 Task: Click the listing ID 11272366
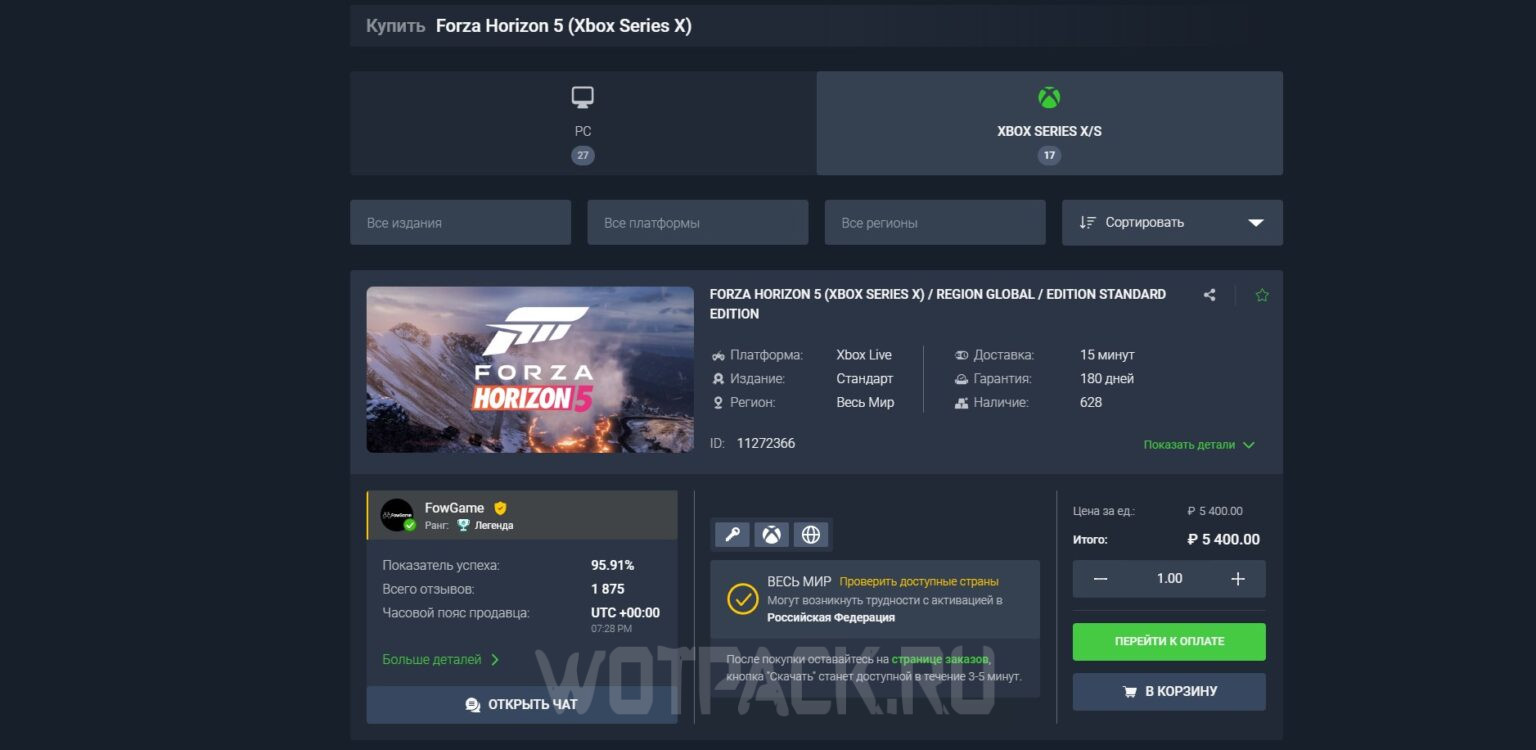766,443
